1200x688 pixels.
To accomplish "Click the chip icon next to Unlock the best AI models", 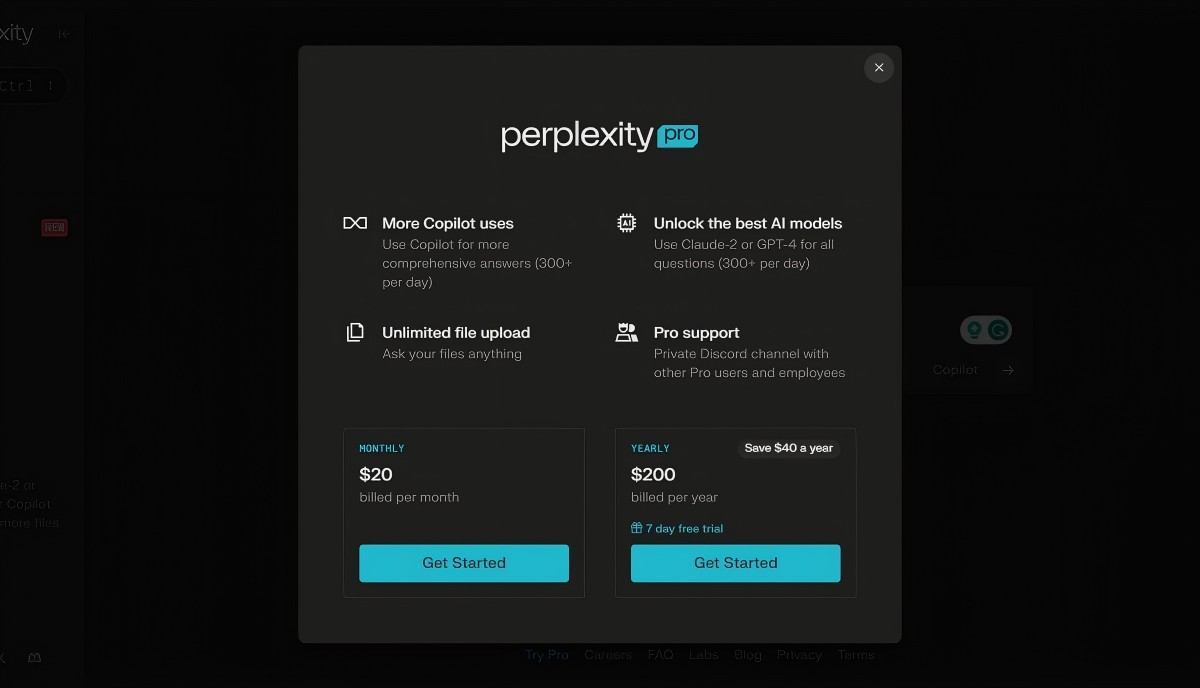I will 626,222.
